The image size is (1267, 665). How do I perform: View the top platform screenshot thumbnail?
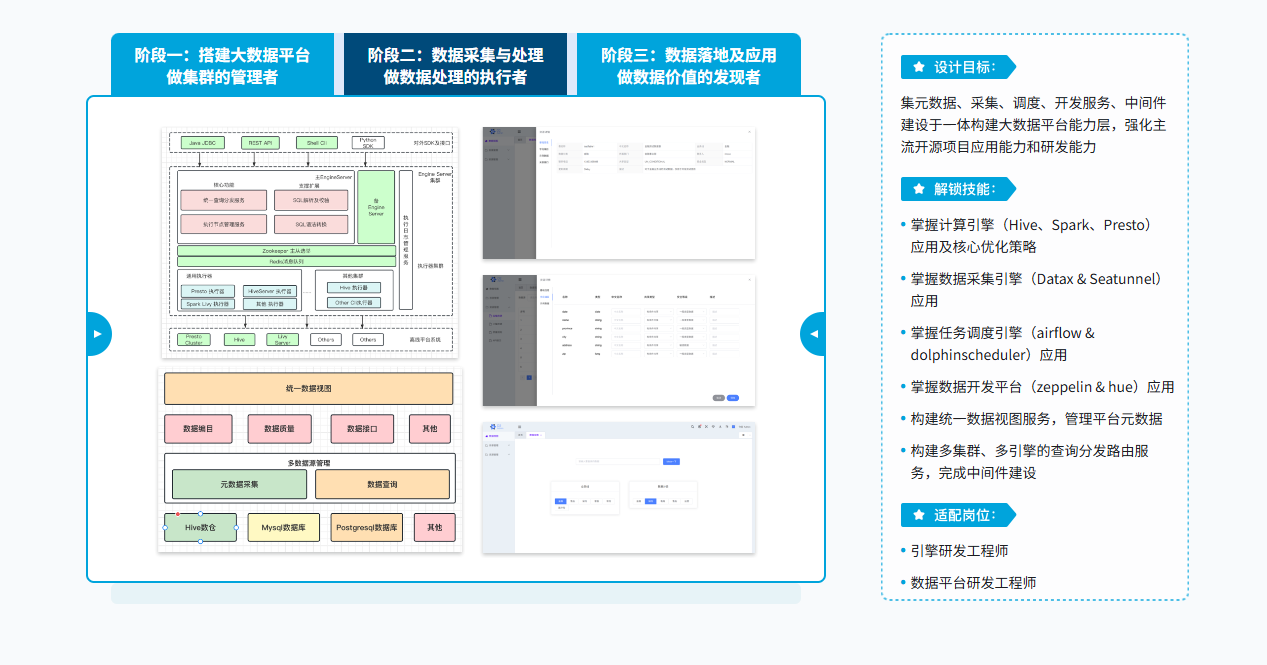(618, 193)
